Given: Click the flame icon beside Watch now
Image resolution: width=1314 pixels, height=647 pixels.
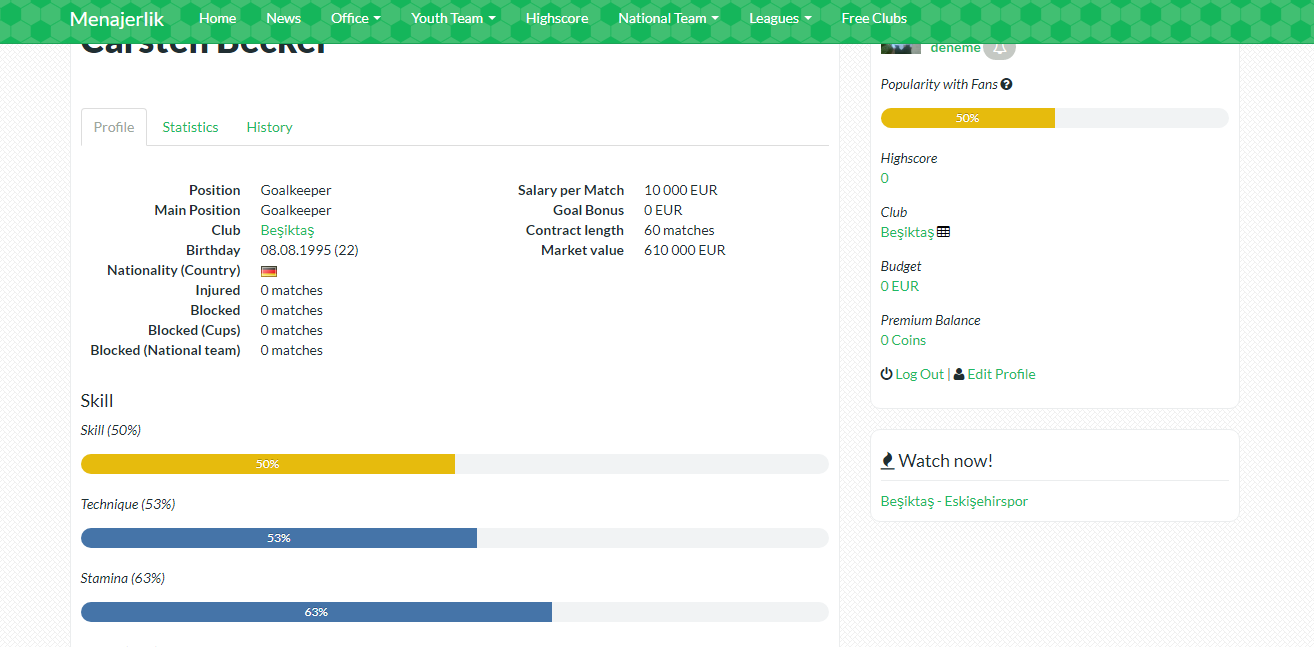Looking at the screenshot, I should coord(887,461).
